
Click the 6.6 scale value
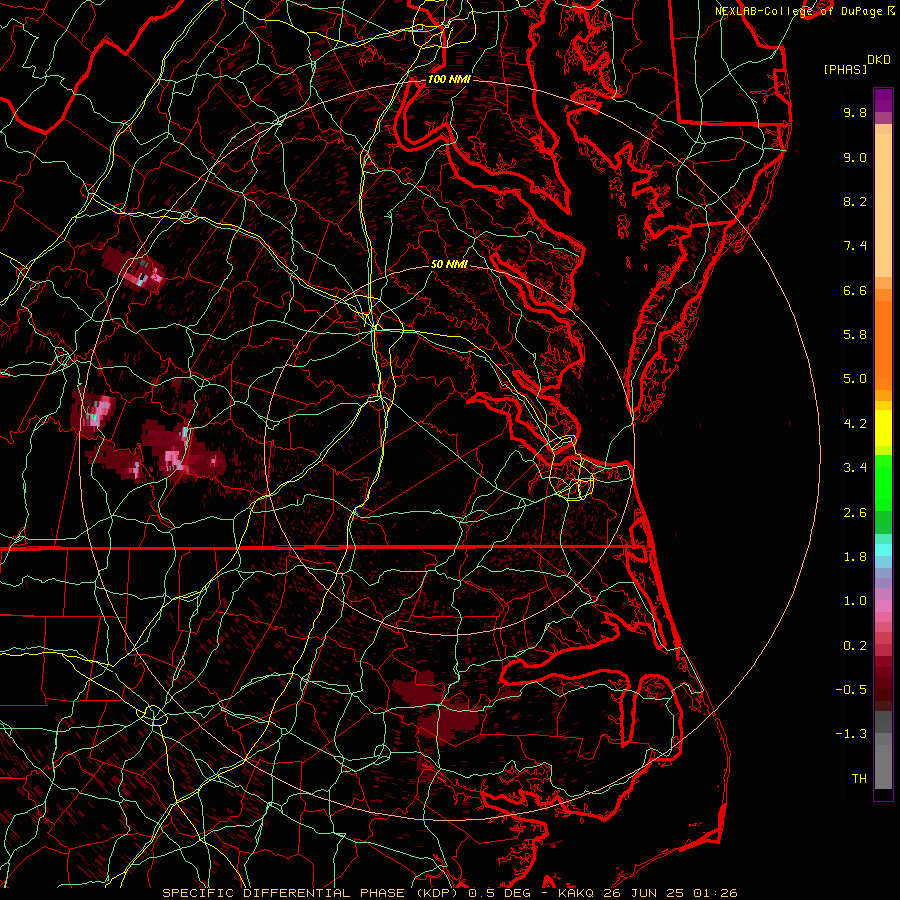click(x=855, y=290)
